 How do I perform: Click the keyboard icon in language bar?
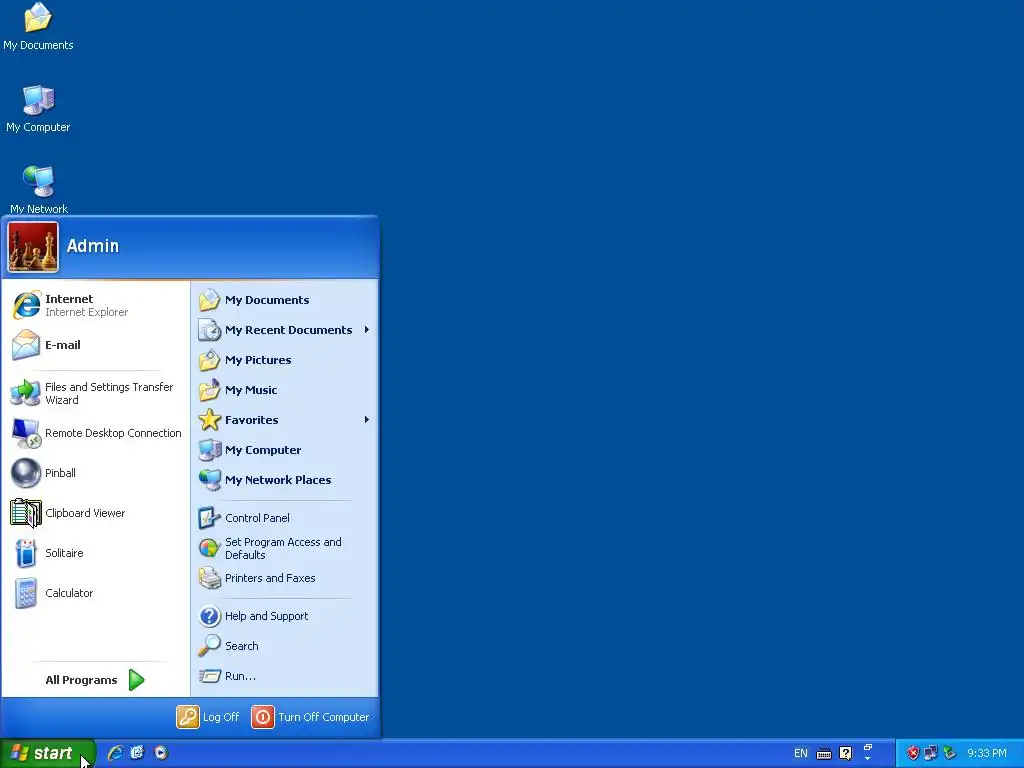(x=824, y=754)
